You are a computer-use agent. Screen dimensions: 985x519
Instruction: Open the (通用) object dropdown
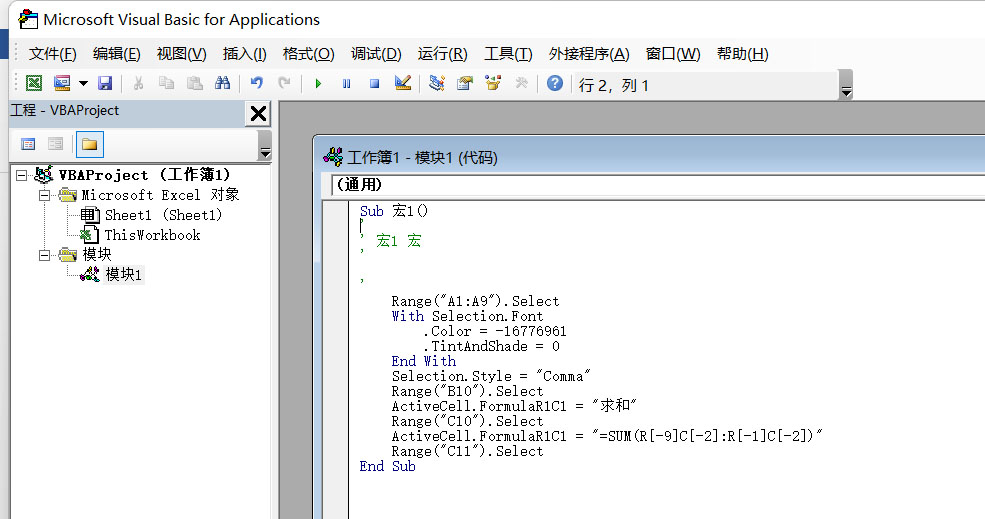point(658,185)
